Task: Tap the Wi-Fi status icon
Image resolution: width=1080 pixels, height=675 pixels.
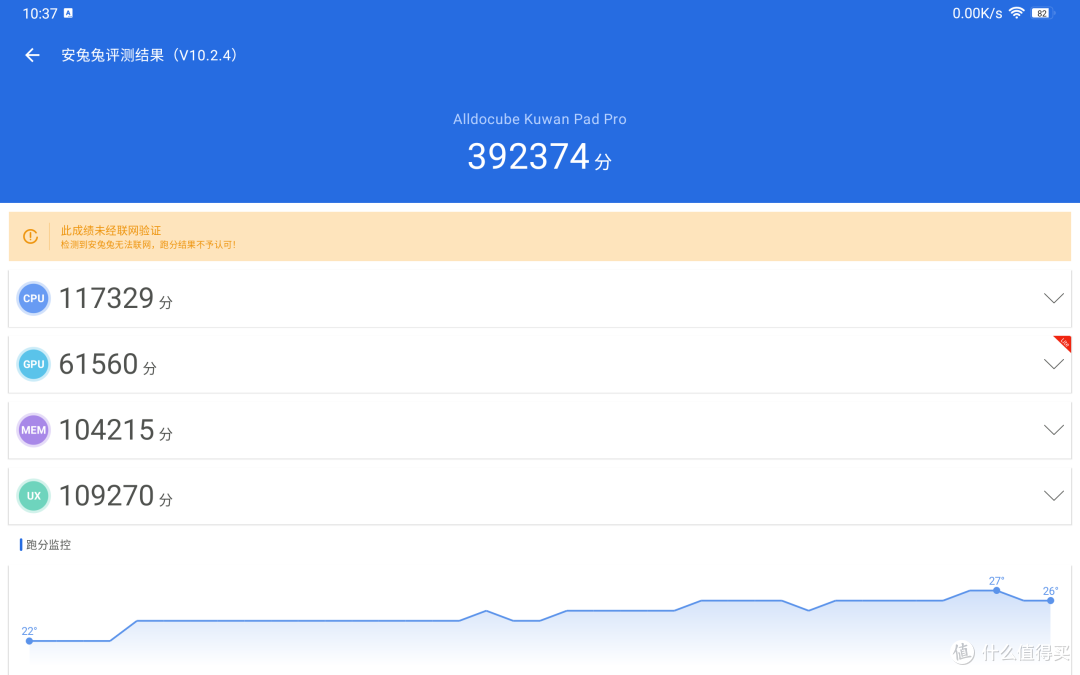Action: point(1016,13)
